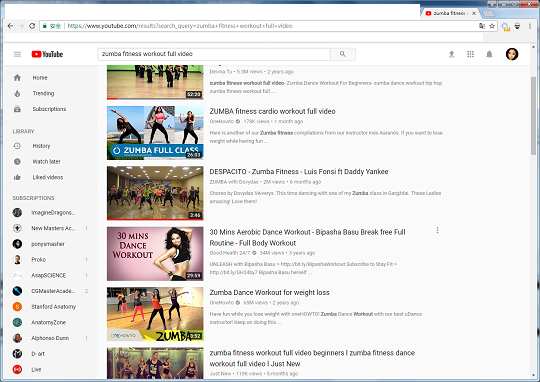Click the ImagineDragons channel avatar

tap(17, 213)
